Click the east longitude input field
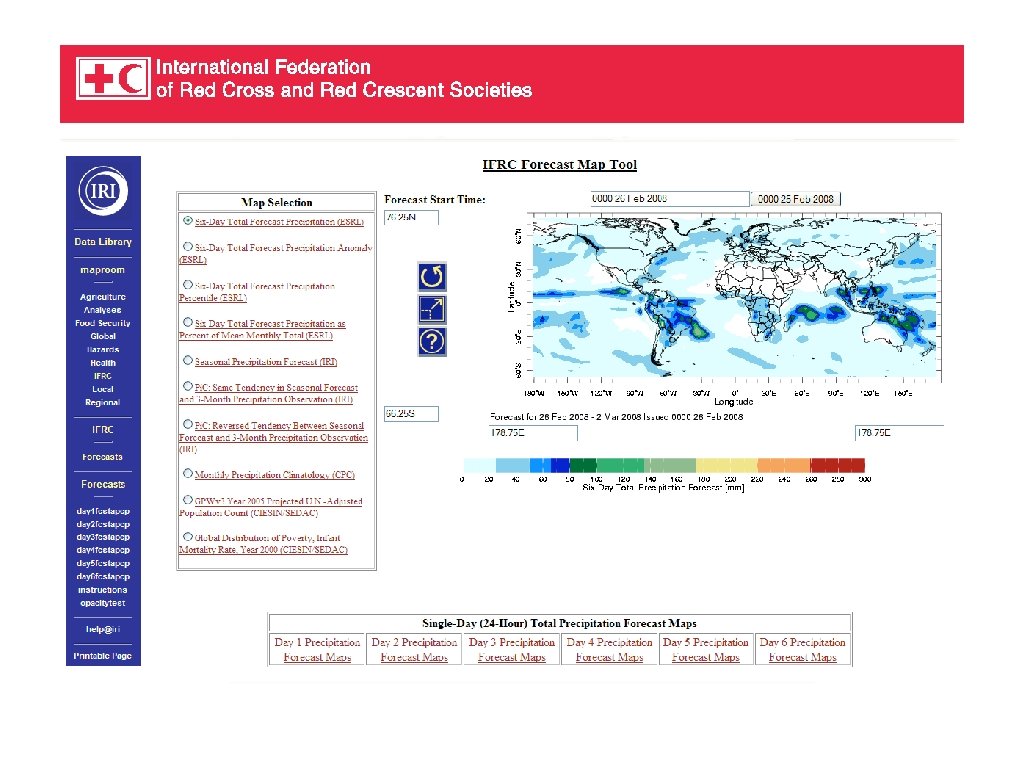Screen dimensions: 1024x768 pos(899,433)
